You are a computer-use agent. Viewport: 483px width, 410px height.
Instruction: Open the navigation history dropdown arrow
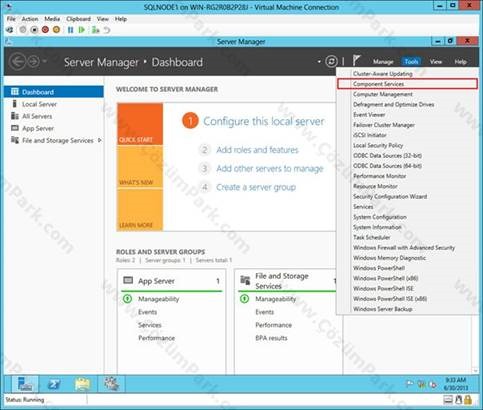[x=45, y=61]
